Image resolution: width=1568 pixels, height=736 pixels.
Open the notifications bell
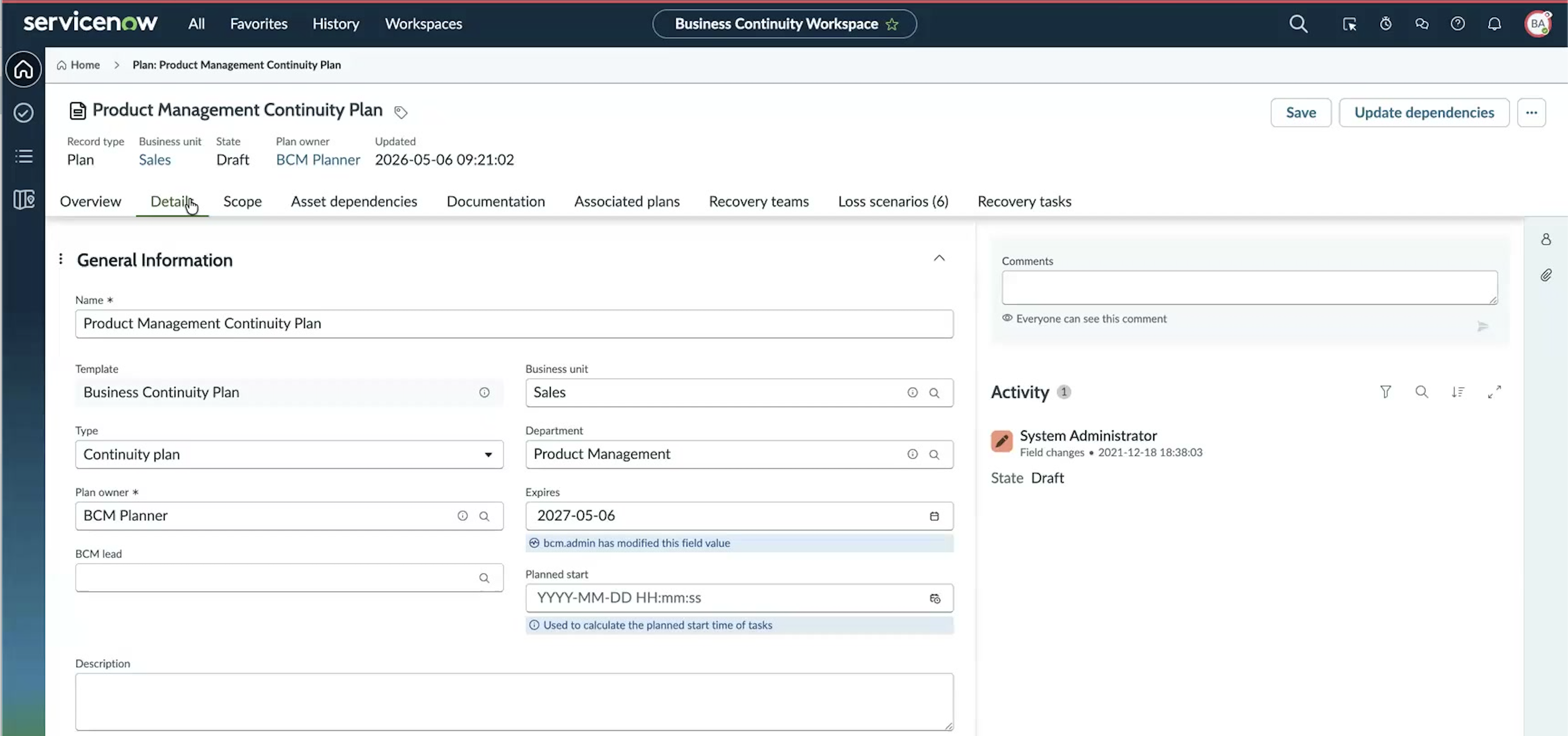1494,24
